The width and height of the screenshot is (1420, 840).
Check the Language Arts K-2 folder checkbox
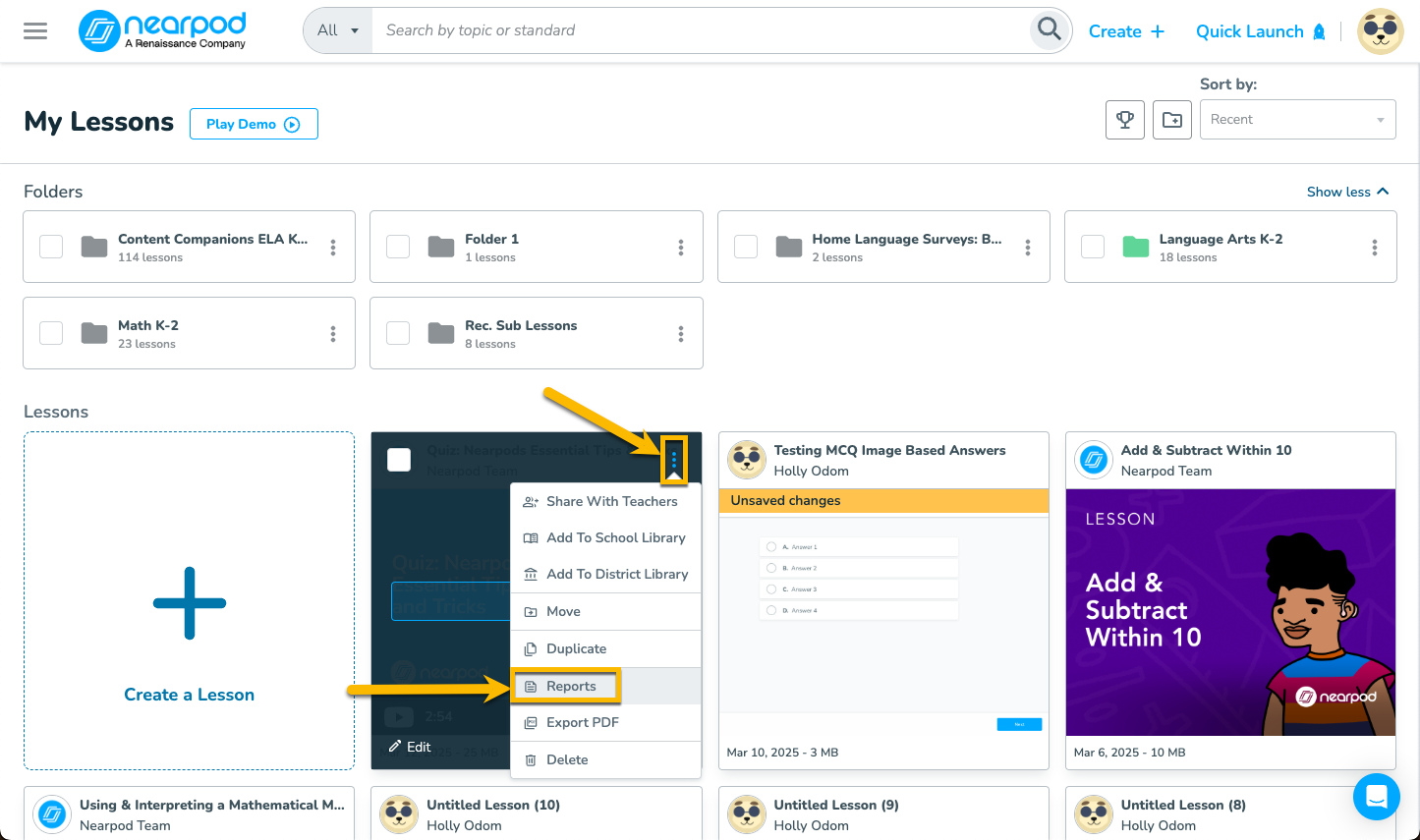click(x=1093, y=247)
